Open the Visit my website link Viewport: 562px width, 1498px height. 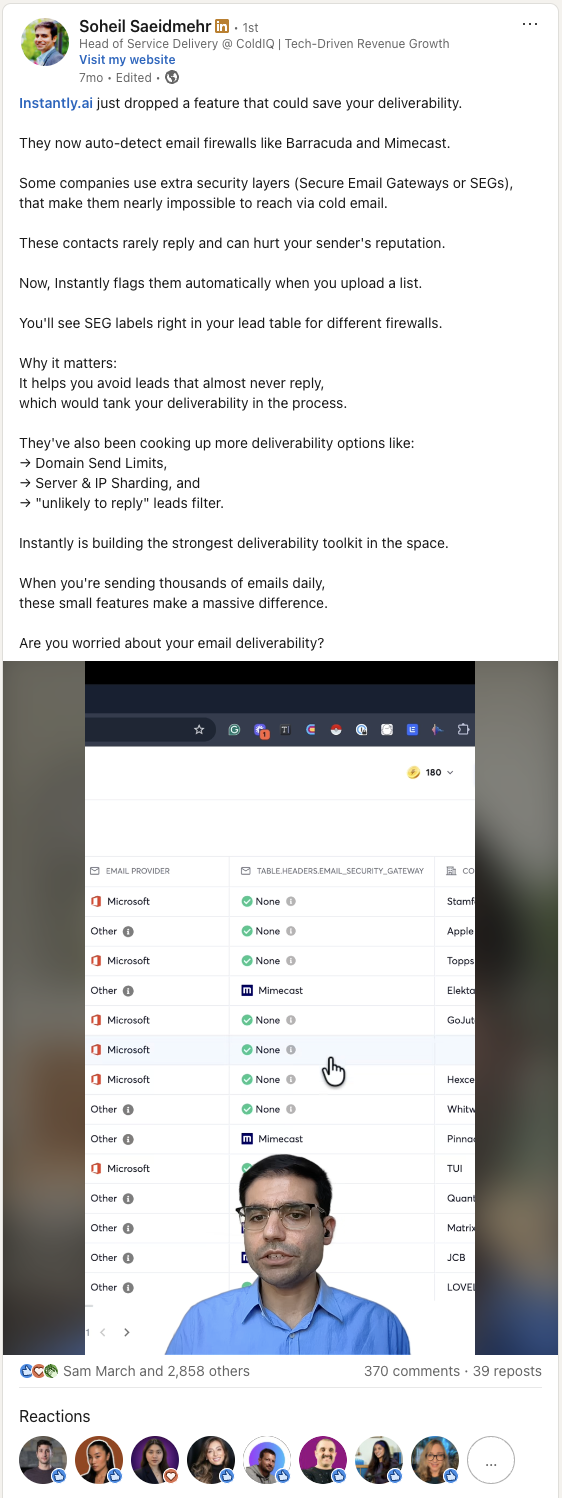point(127,60)
